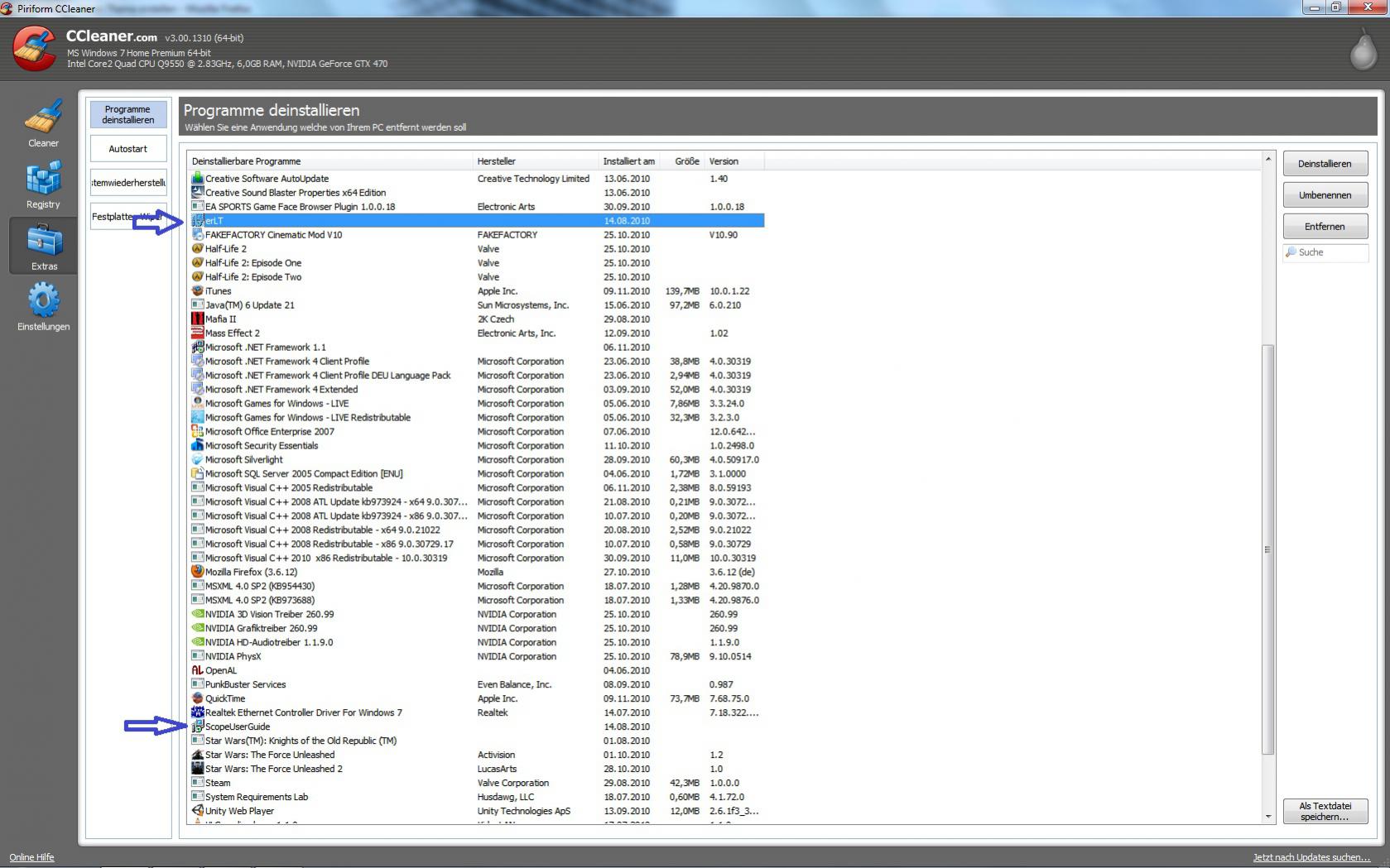Image resolution: width=1390 pixels, height=868 pixels.
Task: Open the Systemwiederherstellung tab
Action: (x=128, y=183)
